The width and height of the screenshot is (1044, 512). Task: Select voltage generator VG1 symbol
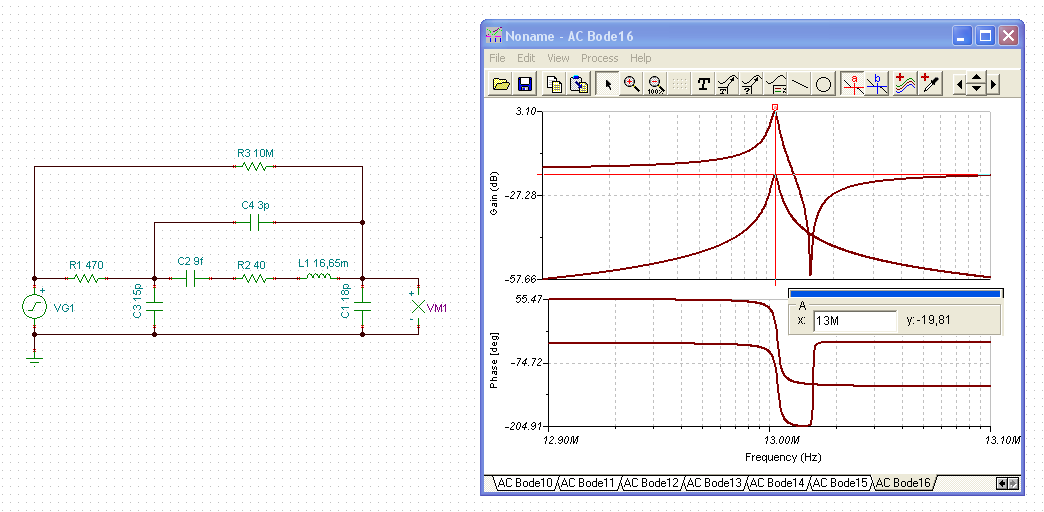35,306
